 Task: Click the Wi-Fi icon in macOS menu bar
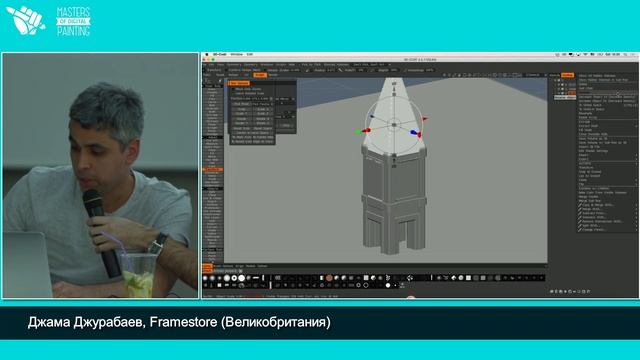[585, 54]
